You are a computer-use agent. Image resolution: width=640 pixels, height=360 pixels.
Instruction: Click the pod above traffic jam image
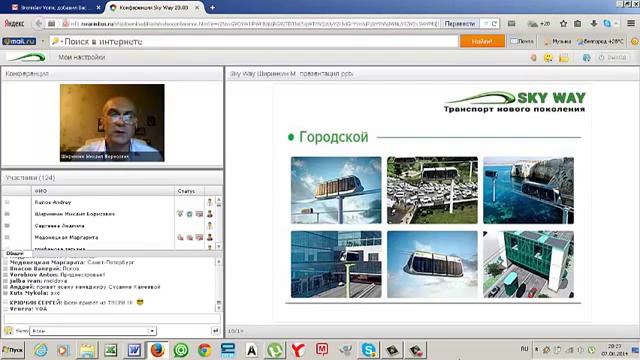point(432,190)
